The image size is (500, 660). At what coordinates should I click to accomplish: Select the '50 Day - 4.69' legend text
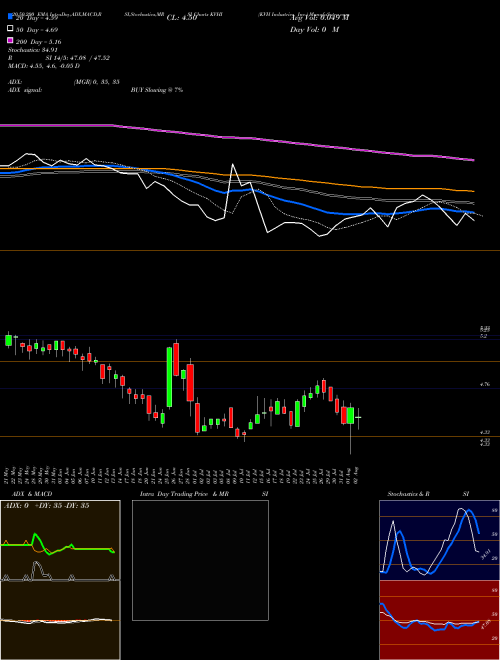click(x=37, y=30)
